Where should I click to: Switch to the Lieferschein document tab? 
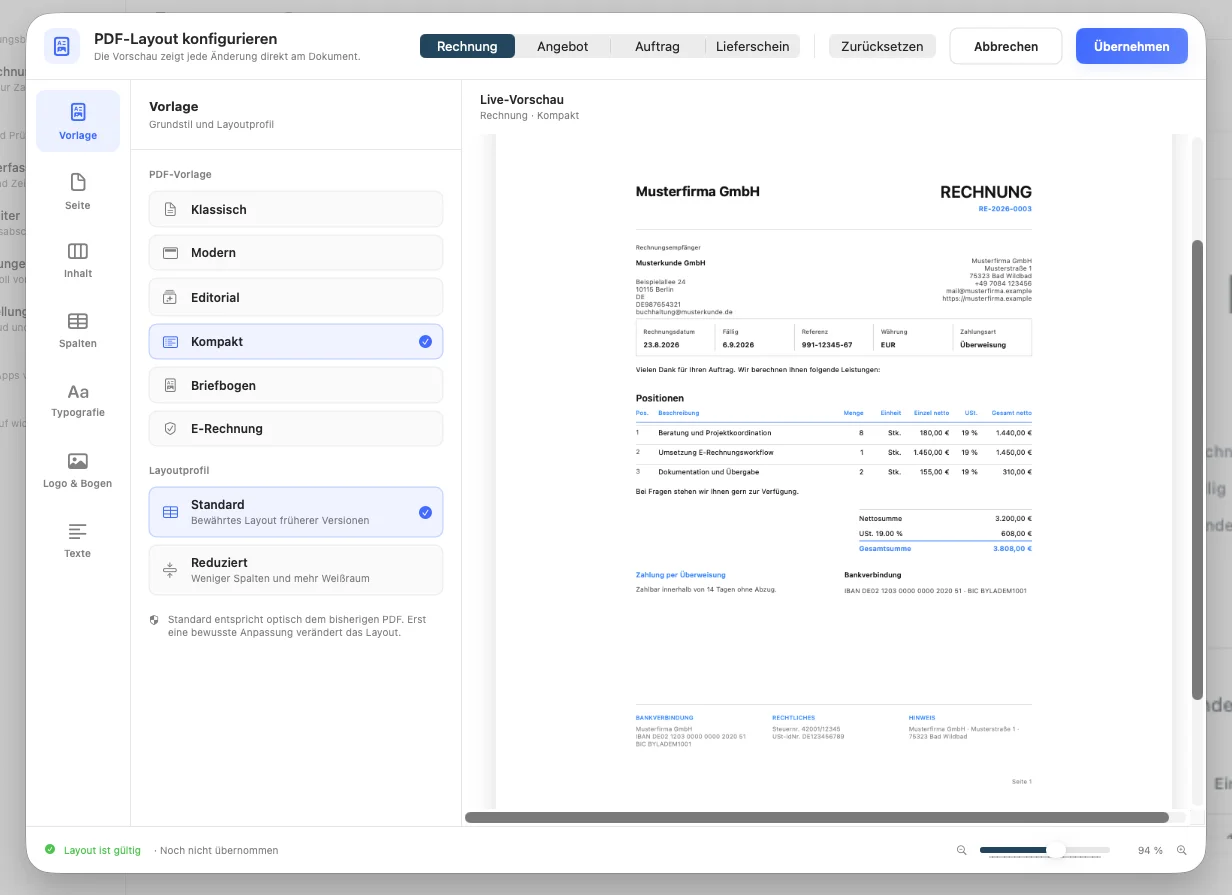(752, 46)
